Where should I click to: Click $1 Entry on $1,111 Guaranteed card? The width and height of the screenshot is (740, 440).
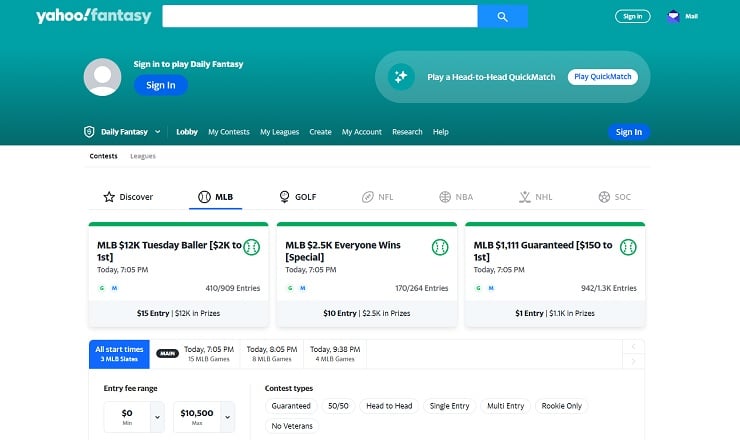pyautogui.click(x=530, y=313)
